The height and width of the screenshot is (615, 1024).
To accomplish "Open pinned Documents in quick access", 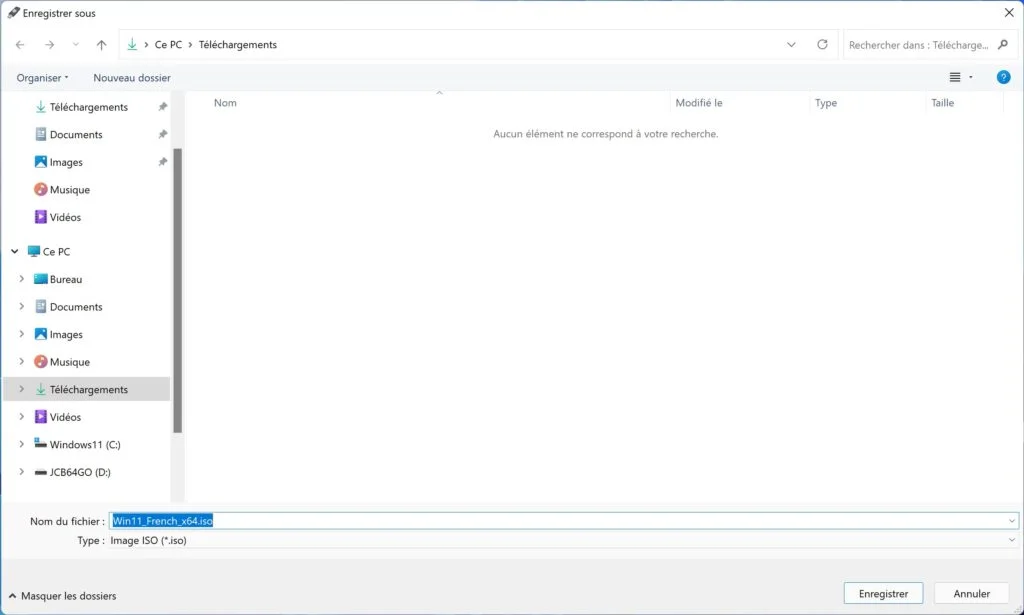I will 76,134.
